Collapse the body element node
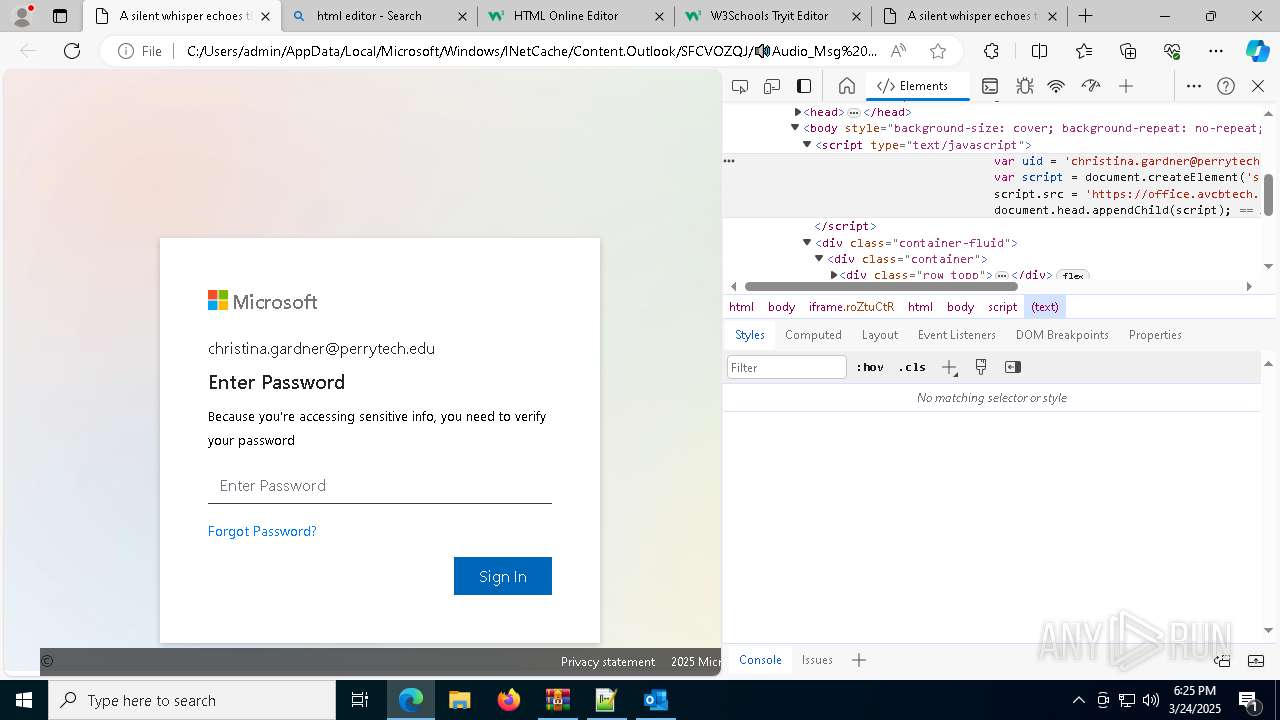This screenshot has width=1280, height=720. click(796, 128)
